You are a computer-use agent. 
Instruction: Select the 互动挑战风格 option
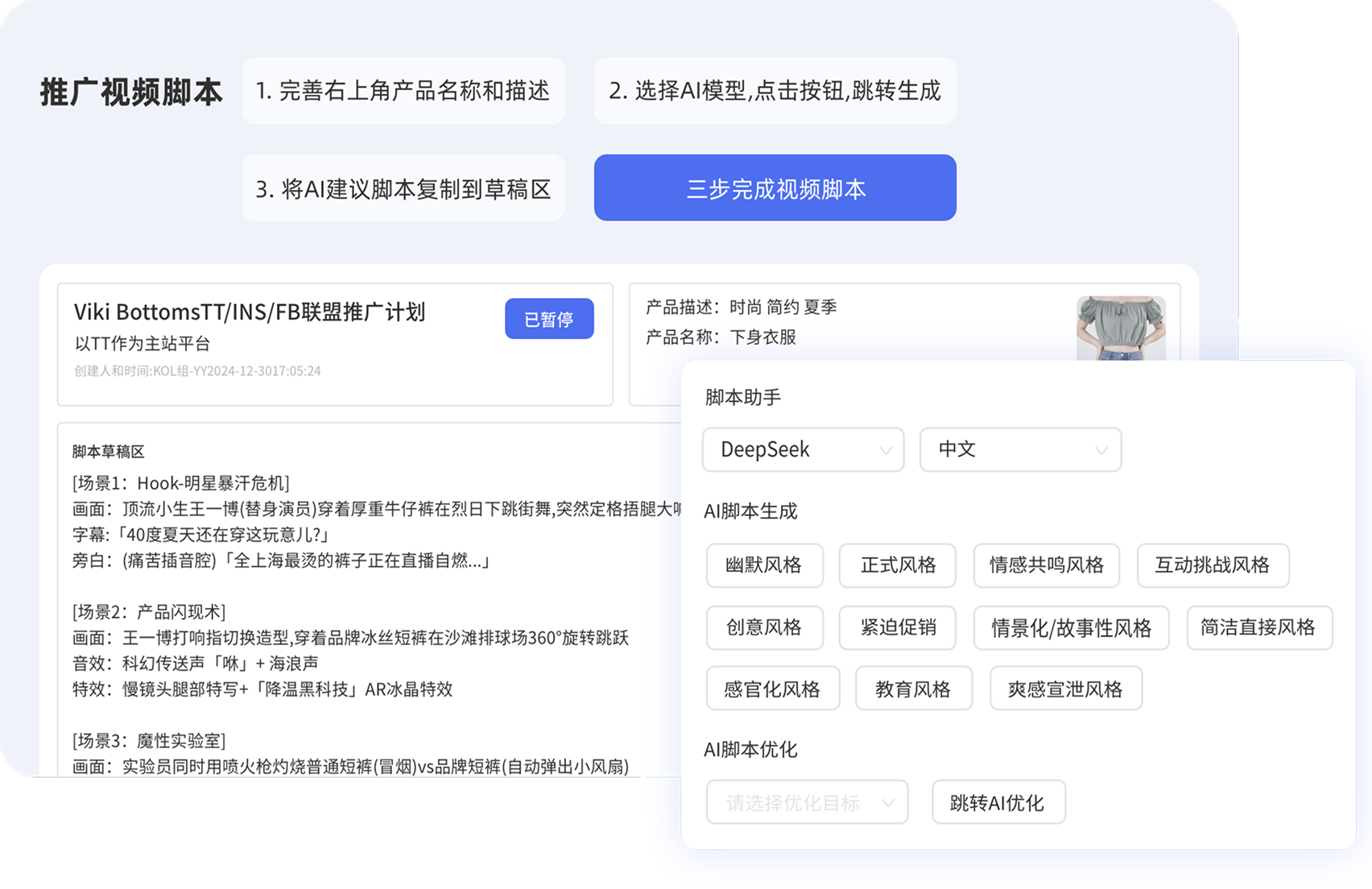(x=1212, y=565)
